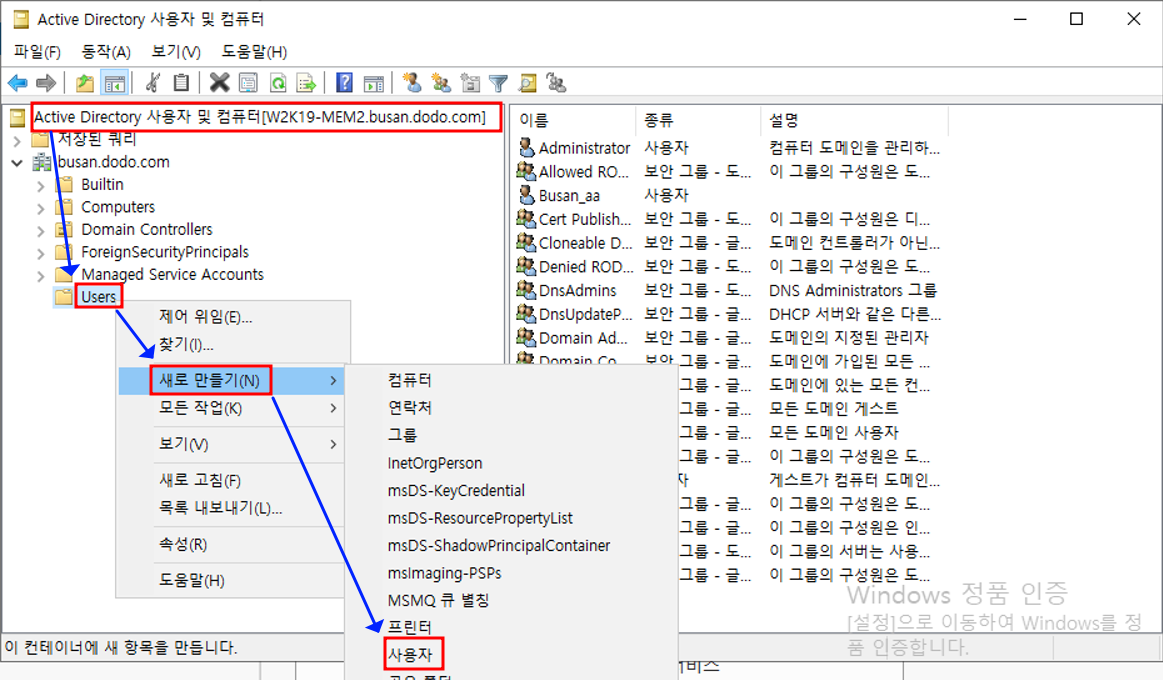This screenshot has height=680, width=1163.
Task: Click the forward arrow toolbar icon
Action: coord(46,83)
